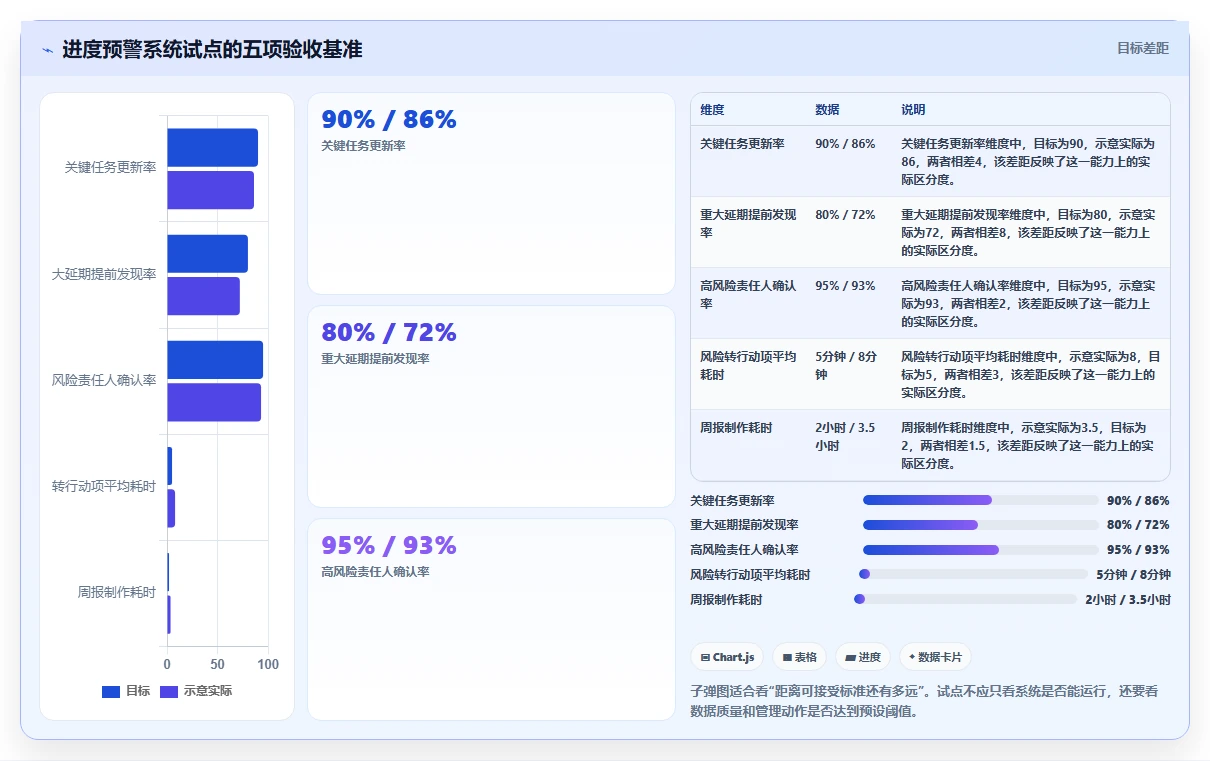Click the purple 示意实际 bar for 关键任务更新率
Viewport: 1210px width, 761px height.
click(210, 190)
